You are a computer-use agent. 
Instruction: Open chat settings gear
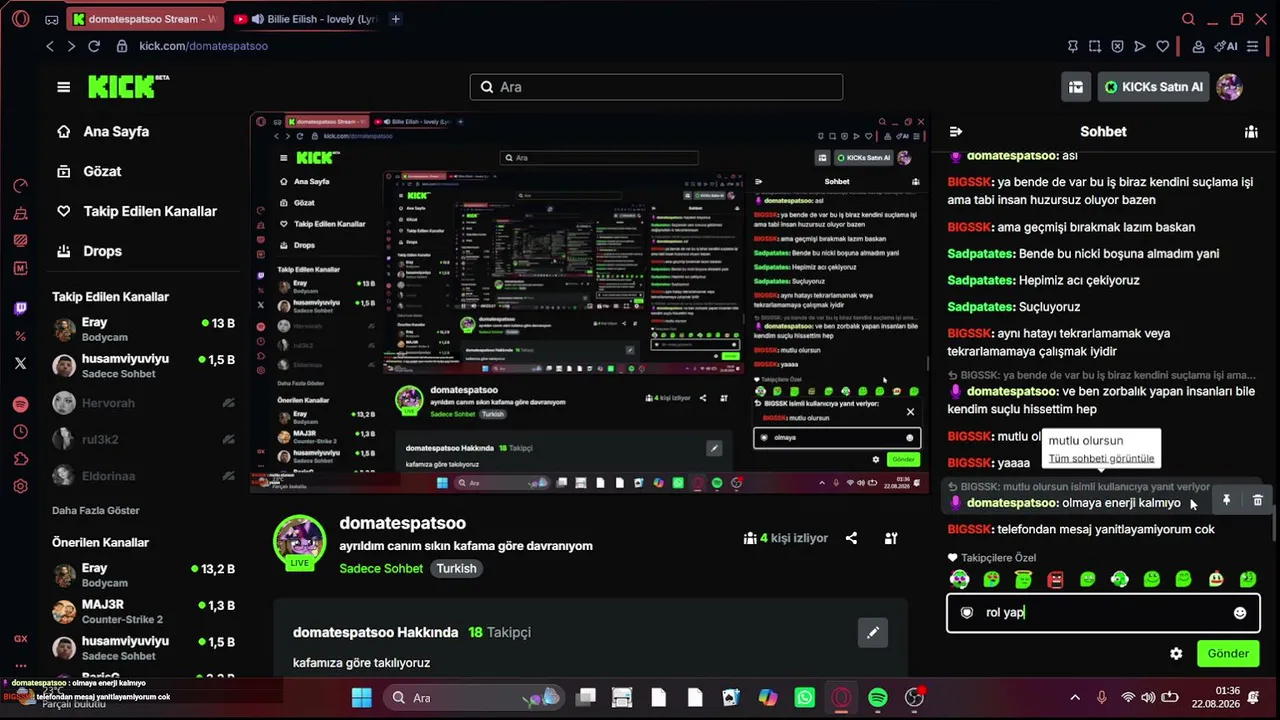click(1176, 654)
